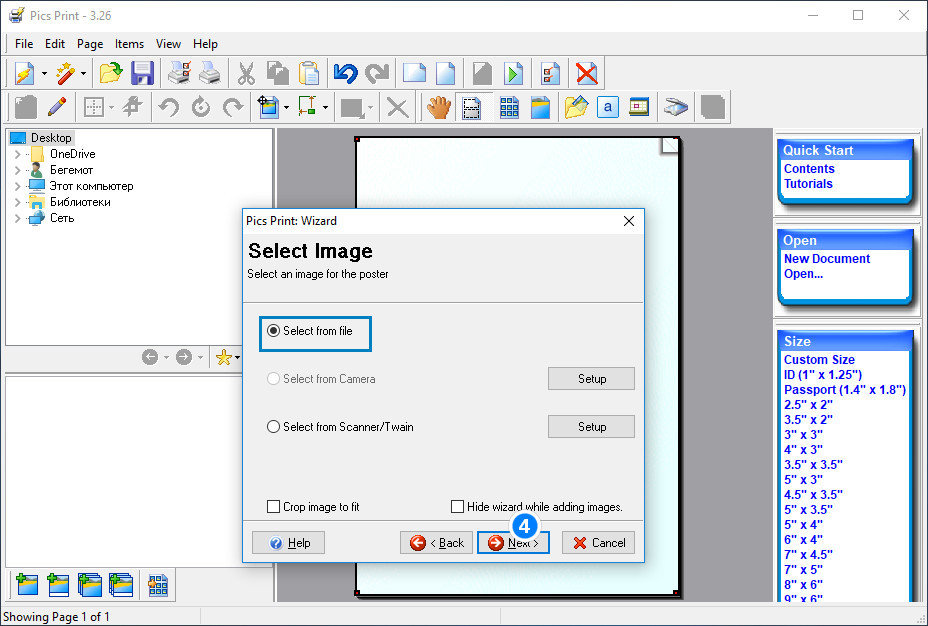Open the Items menu
The height and width of the screenshot is (626, 928).
[129, 44]
